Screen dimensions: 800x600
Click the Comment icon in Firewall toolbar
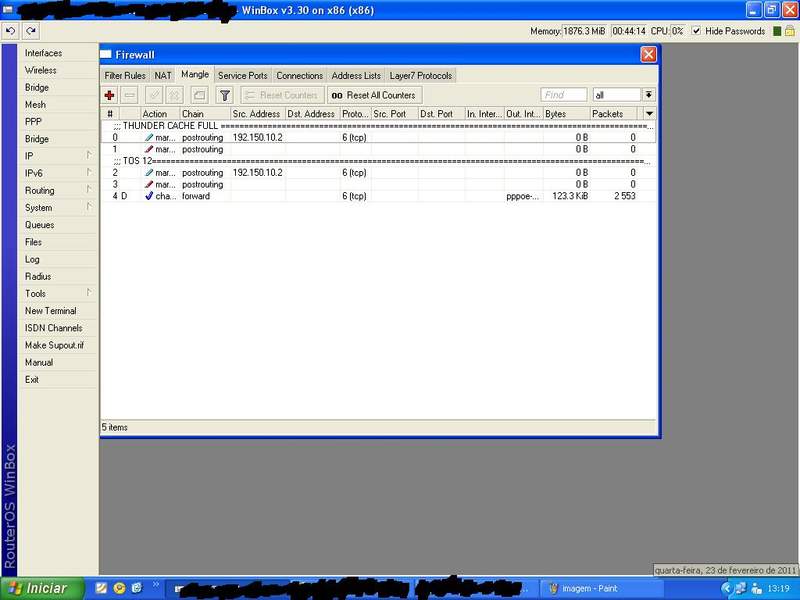(x=199, y=95)
